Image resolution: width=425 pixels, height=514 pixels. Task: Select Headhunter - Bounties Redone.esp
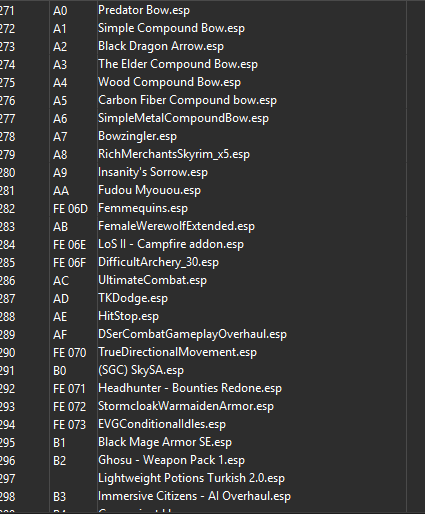pyautogui.click(x=190, y=388)
